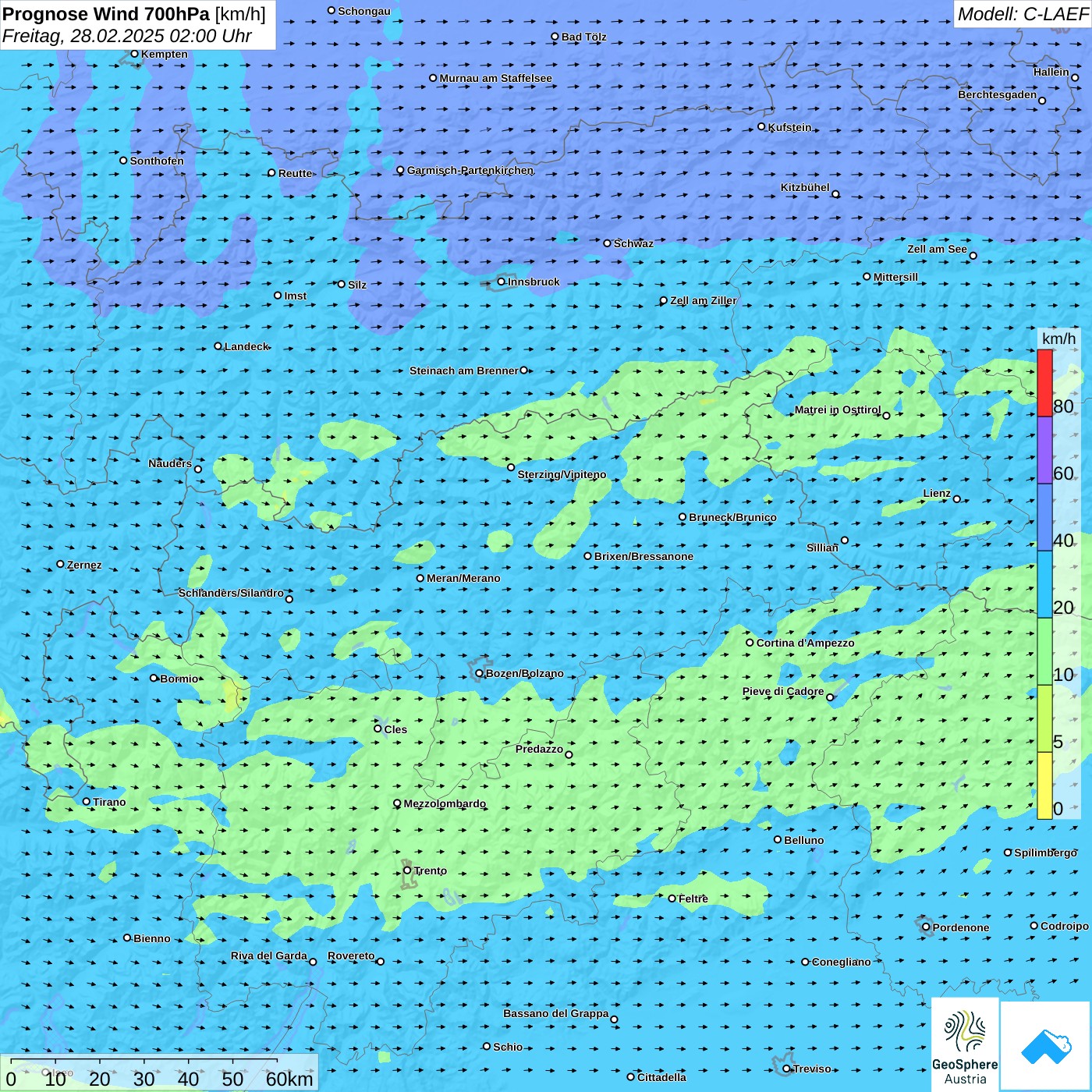Click the 'Garmisch-Partenkirchen' label
Image resolution: width=1092 pixels, height=1092 pixels.
click(470, 170)
